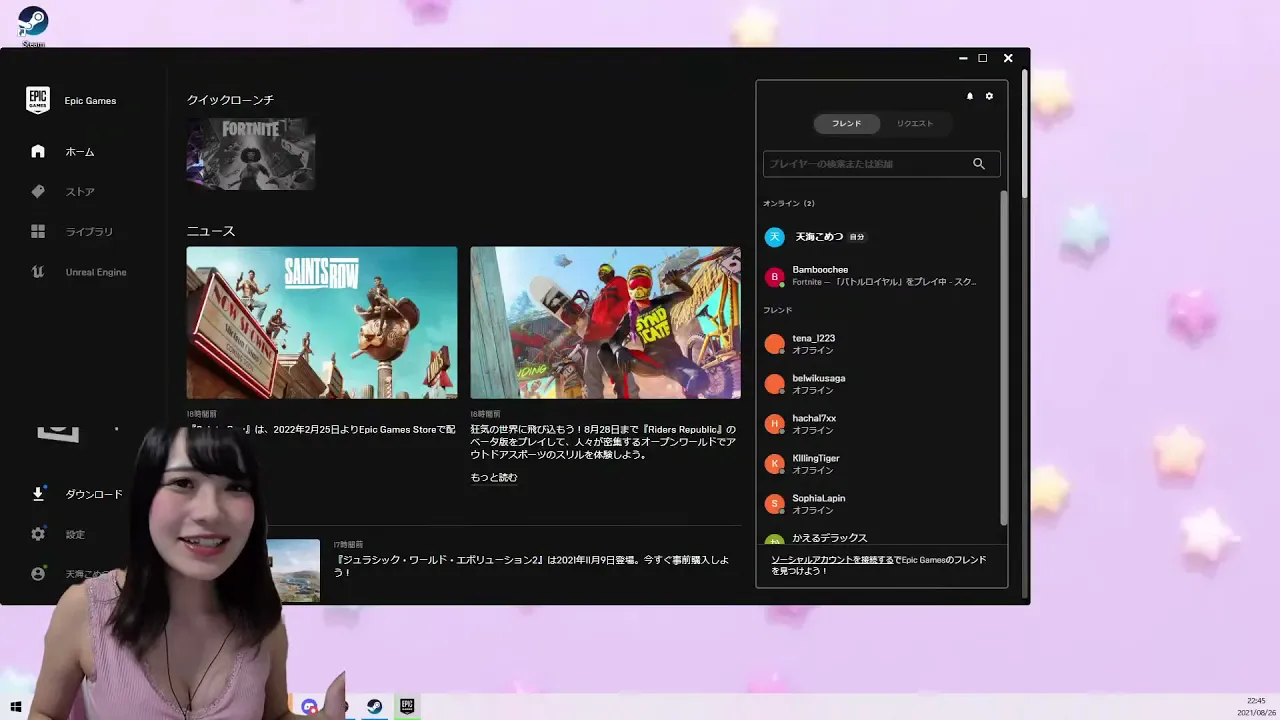Click the friends list scrollbar
Image resolution: width=1280 pixels, height=720 pixels.
coord(1004,358)
